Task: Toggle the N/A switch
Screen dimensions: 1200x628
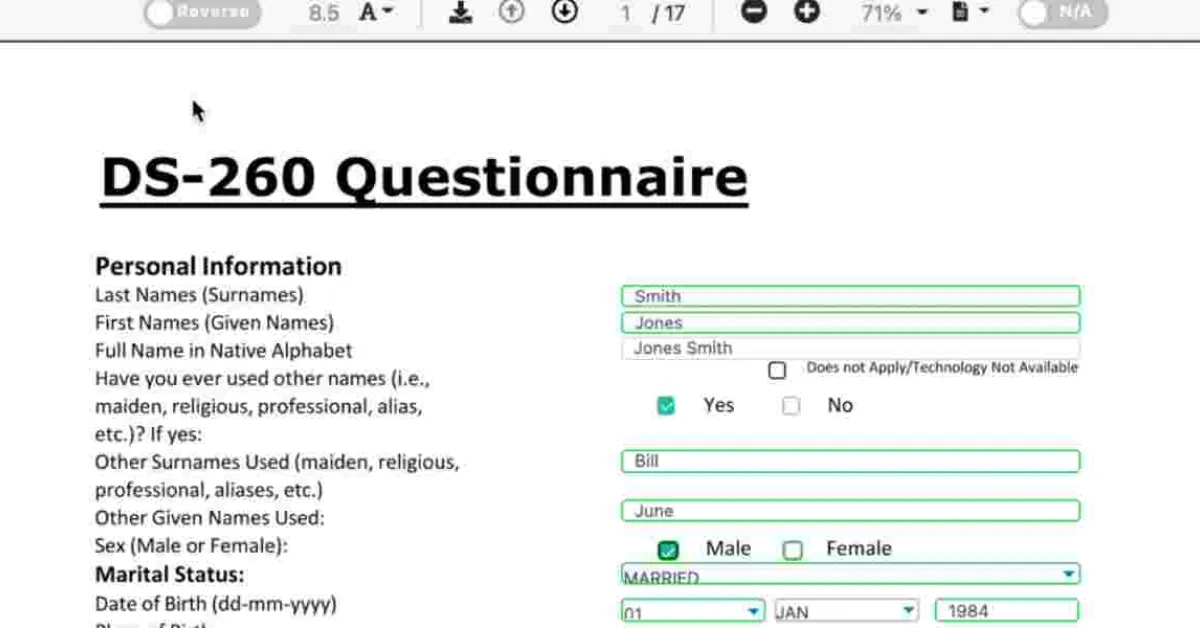Action: (x=1062, y=13)
